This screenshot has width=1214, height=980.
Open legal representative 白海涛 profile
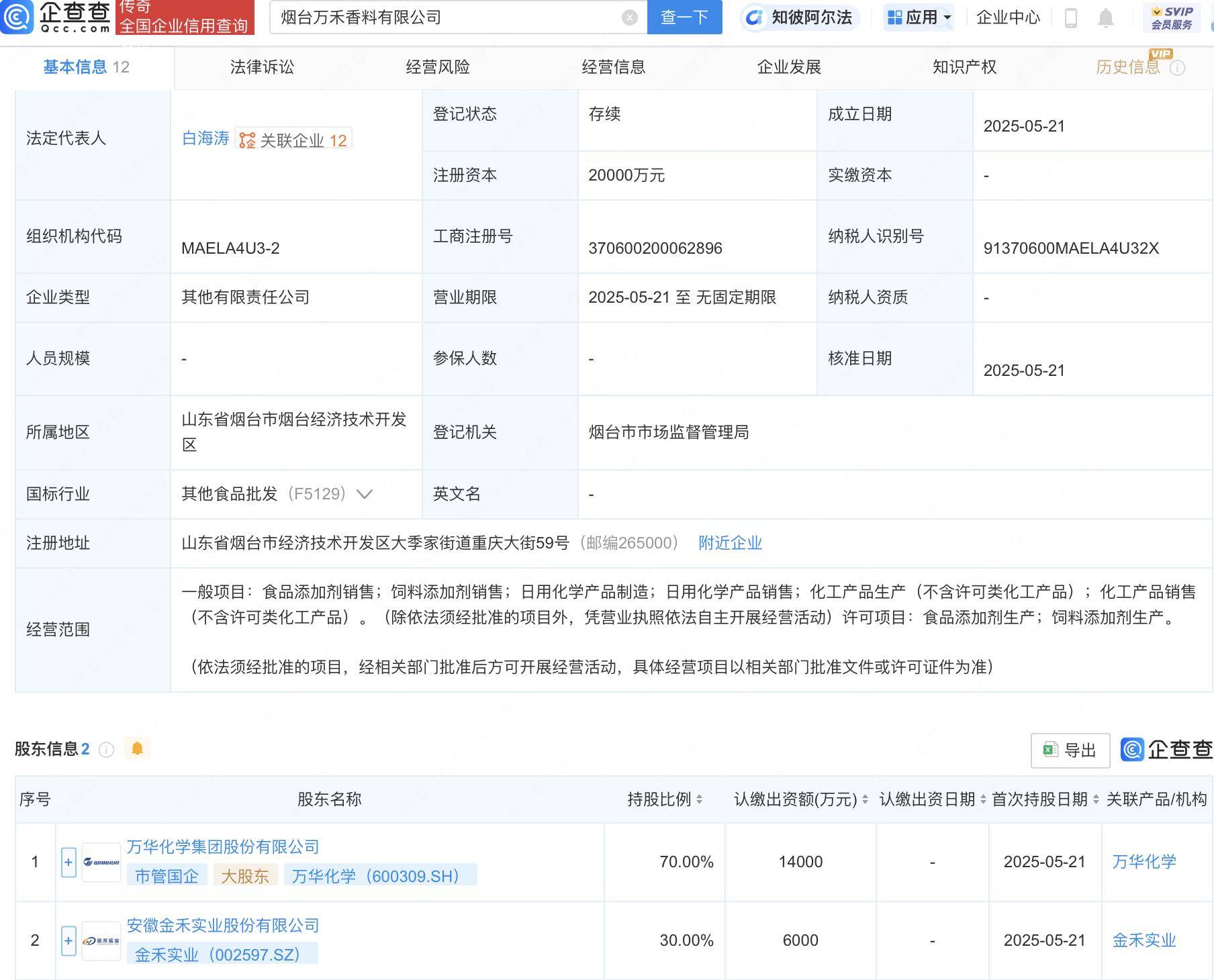pyautogui.click(x=205, y=138)
